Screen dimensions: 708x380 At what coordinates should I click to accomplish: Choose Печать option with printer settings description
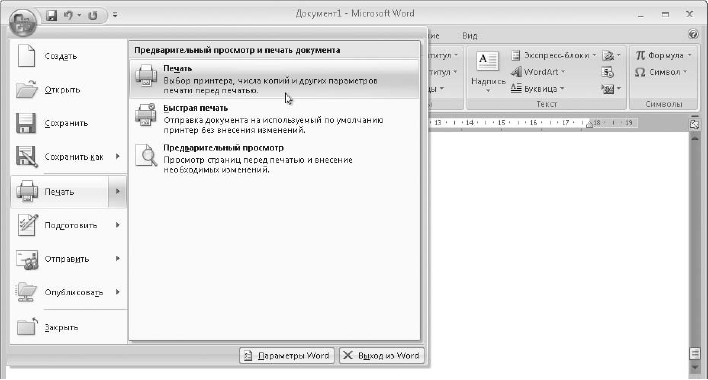274,79
